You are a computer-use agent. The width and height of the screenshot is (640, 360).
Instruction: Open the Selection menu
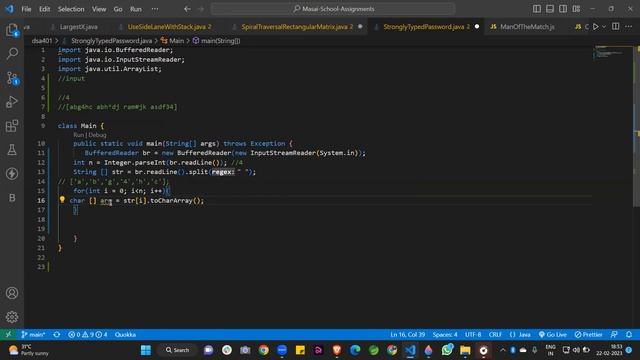71,9
